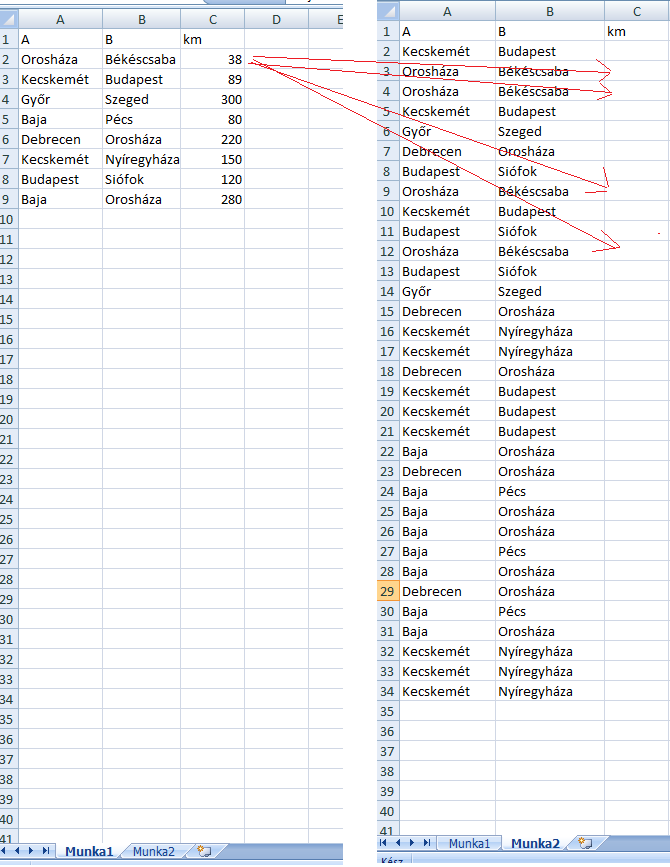The width and height of the screenshot is (670, 867).
Task: Click the 38 km cell
Action: tap(213, 59)
